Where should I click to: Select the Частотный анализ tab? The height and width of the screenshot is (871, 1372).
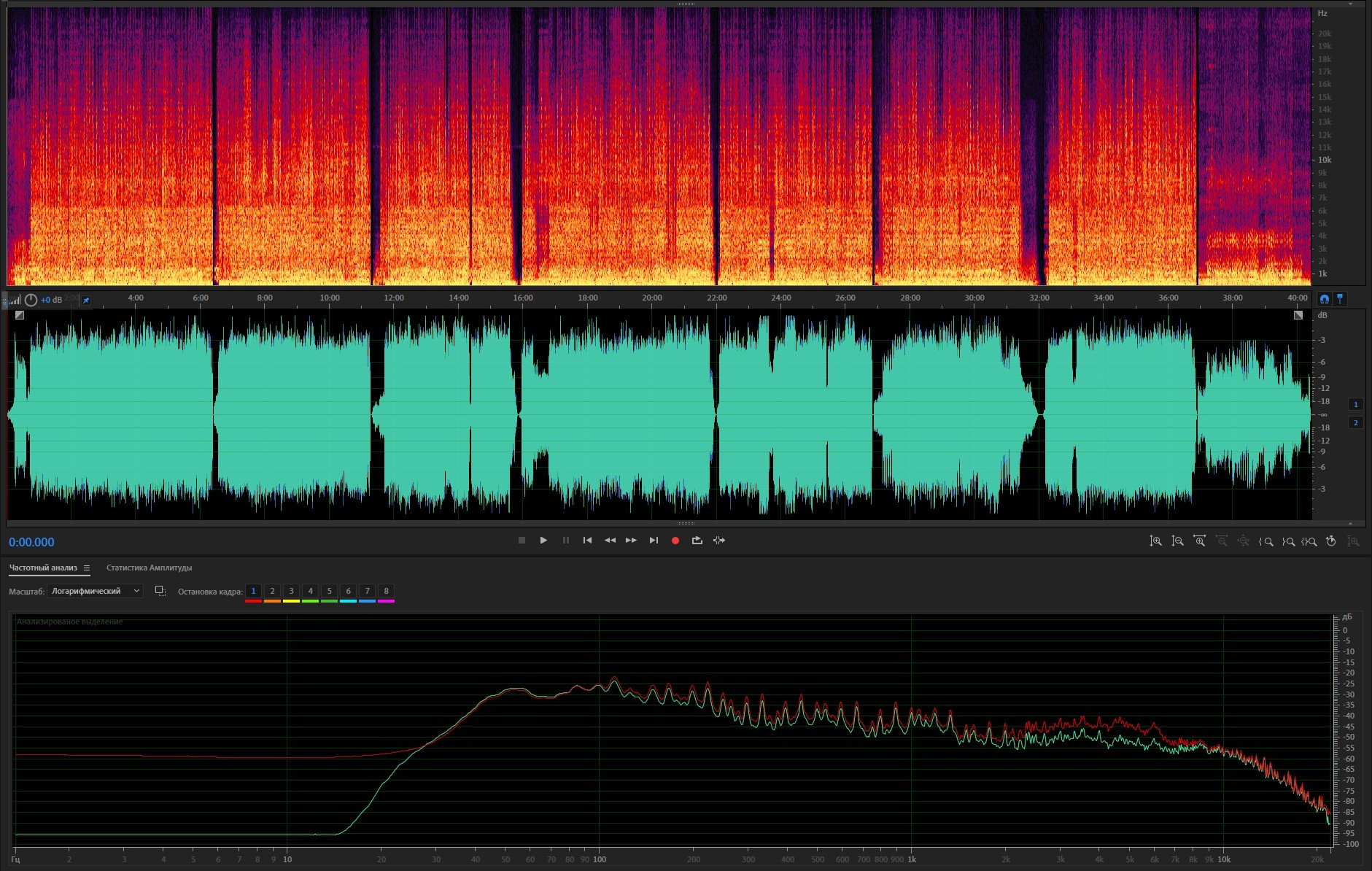point(43,568)
